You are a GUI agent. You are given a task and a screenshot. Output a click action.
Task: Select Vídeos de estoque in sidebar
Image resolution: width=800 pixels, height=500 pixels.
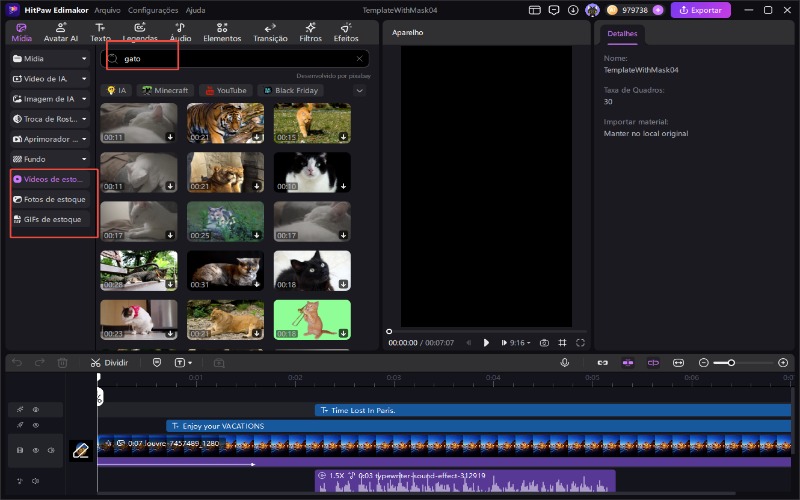pyautogui.click(x=49, y=179)
